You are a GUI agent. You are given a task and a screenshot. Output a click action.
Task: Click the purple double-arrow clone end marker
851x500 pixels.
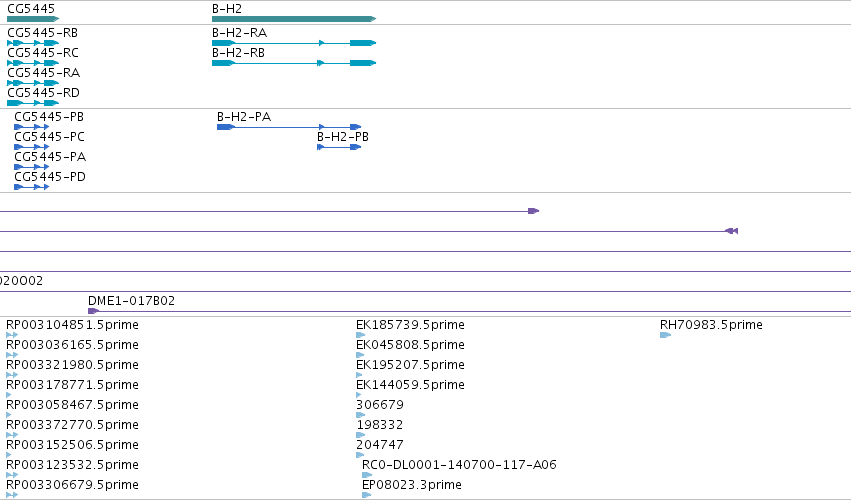[732, 231]
